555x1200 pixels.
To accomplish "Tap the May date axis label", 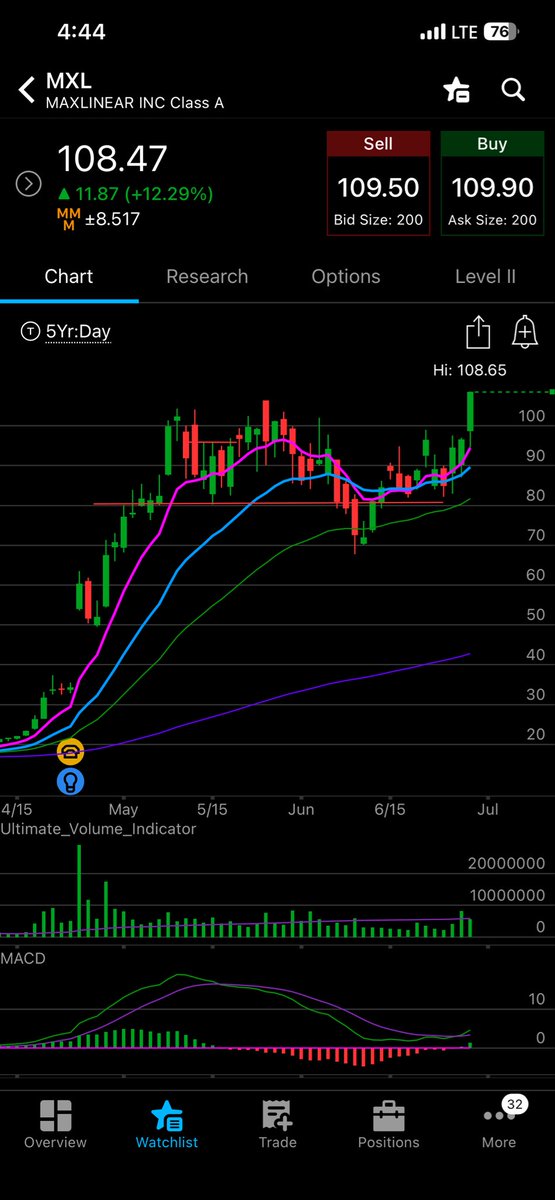I will click(123, 808).
